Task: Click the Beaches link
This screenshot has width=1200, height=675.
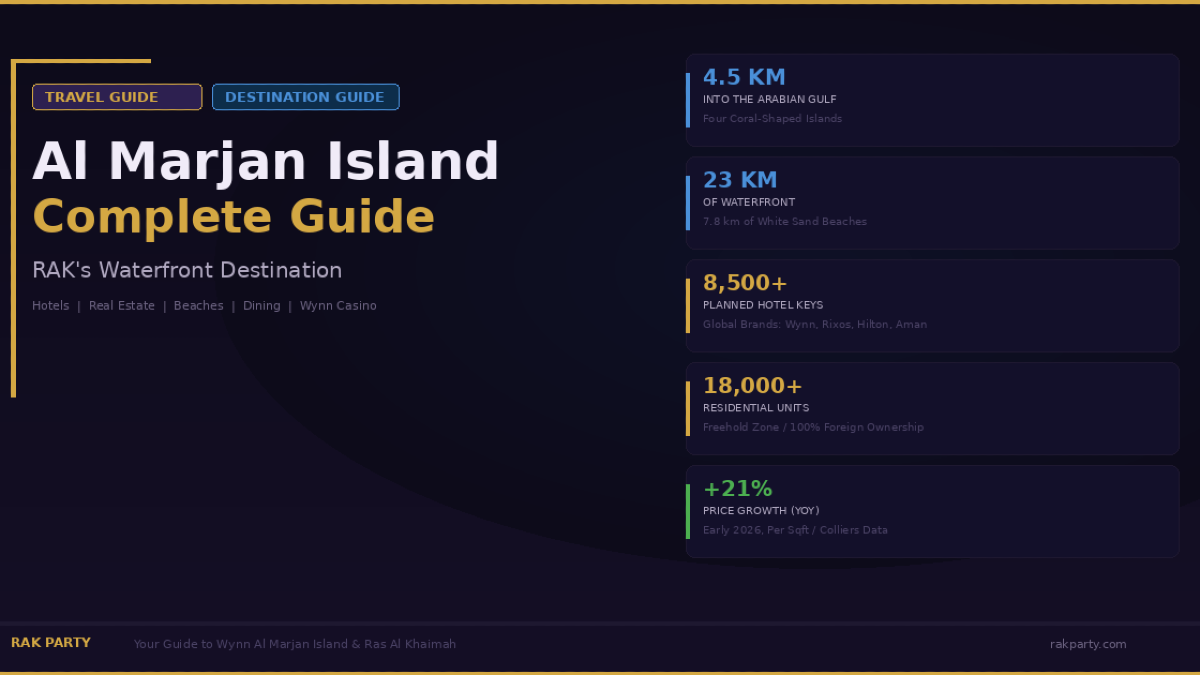Action: coord(198,305)
